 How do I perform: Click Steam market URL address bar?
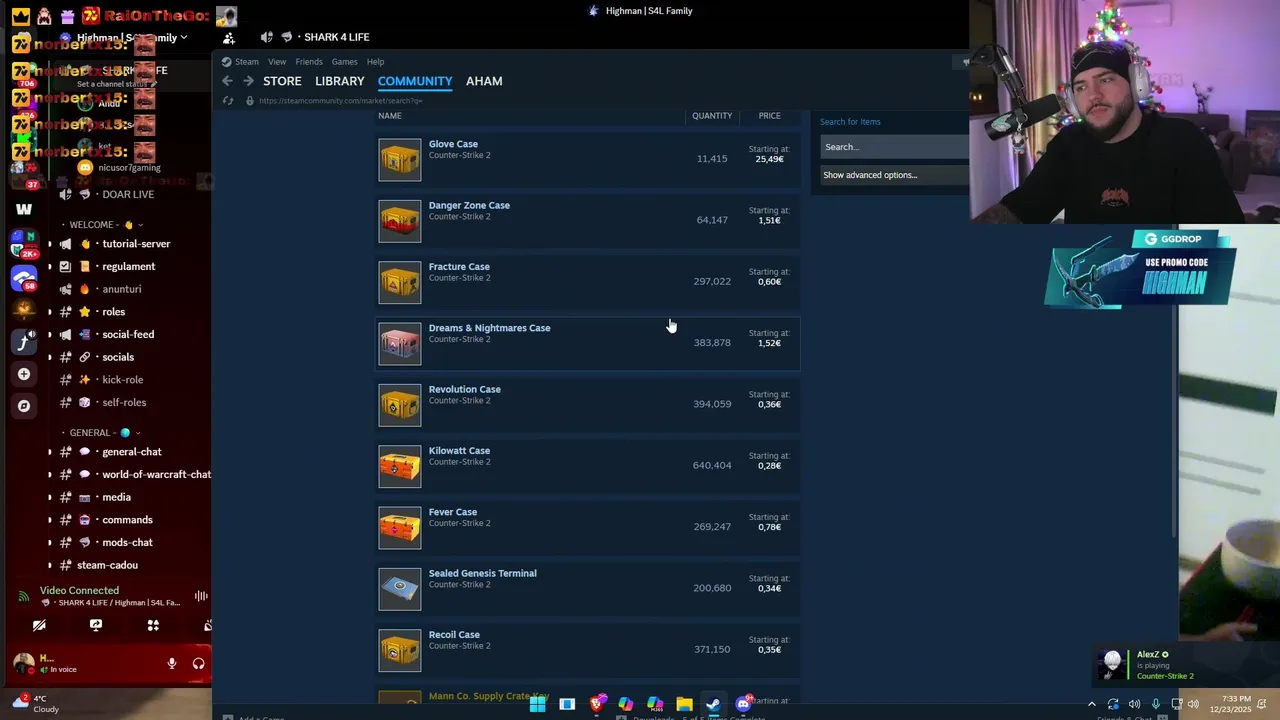pos(340,101)
